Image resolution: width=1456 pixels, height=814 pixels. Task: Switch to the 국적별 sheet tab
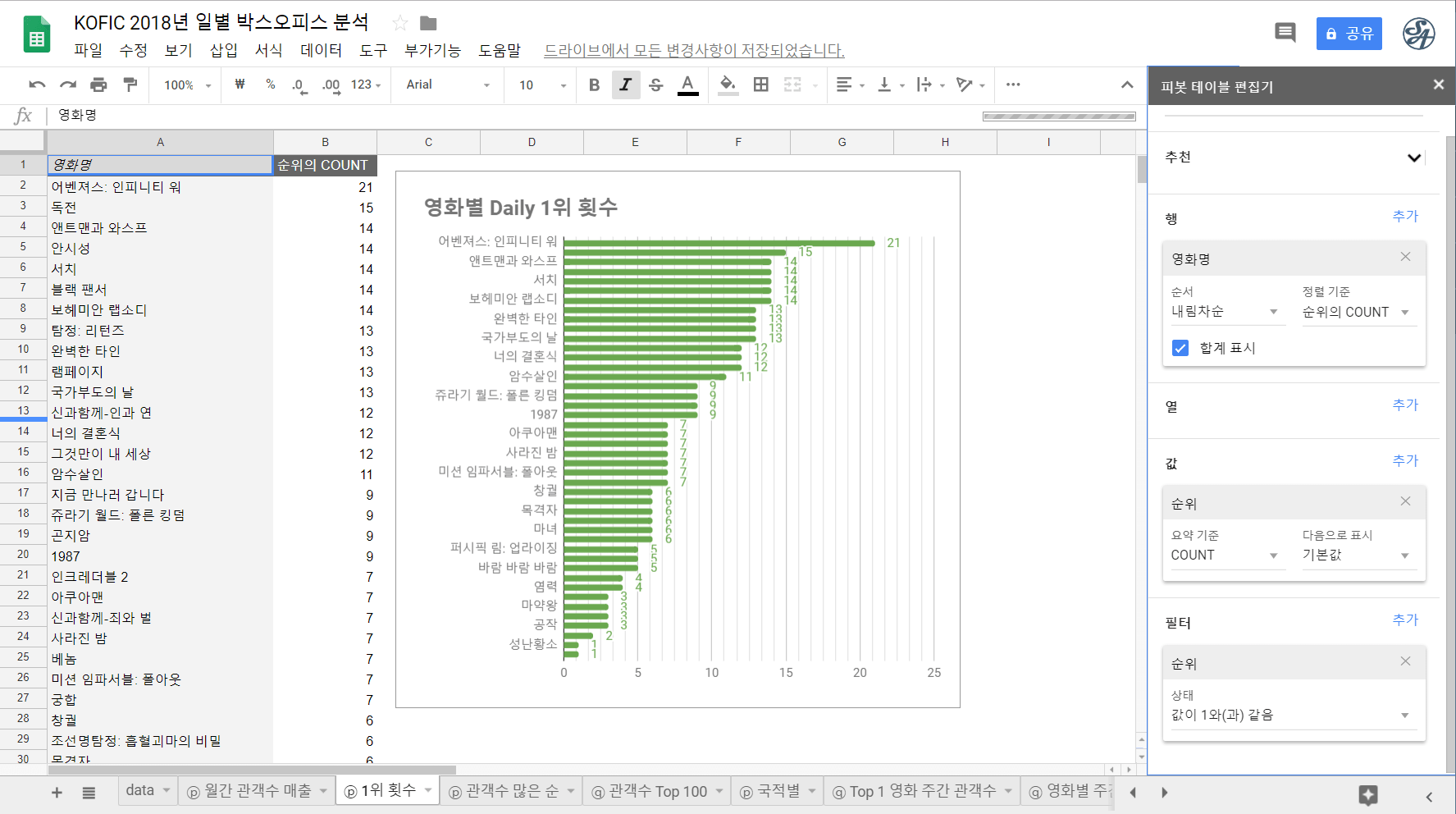[777, 791]
